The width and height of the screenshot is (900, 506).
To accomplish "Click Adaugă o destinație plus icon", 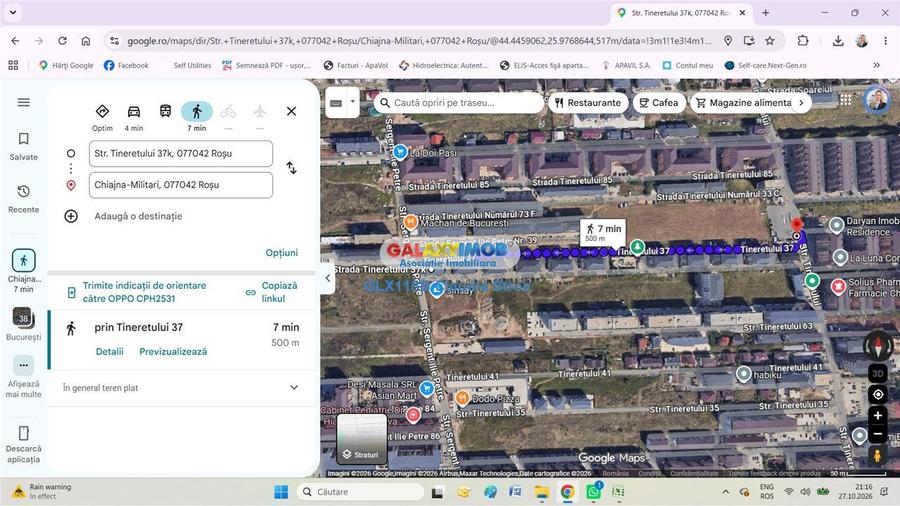I will click(71, 216).
